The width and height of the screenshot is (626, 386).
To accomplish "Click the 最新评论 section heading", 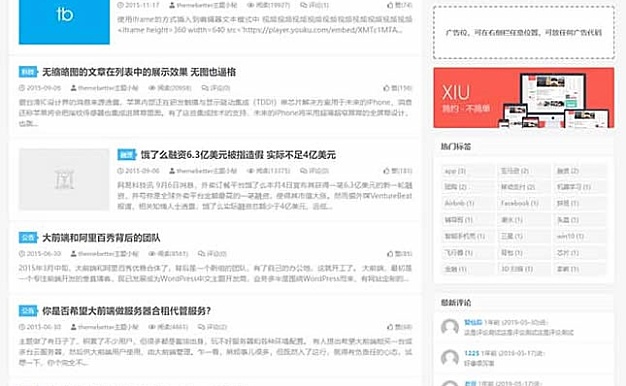I will click(456, 303).
